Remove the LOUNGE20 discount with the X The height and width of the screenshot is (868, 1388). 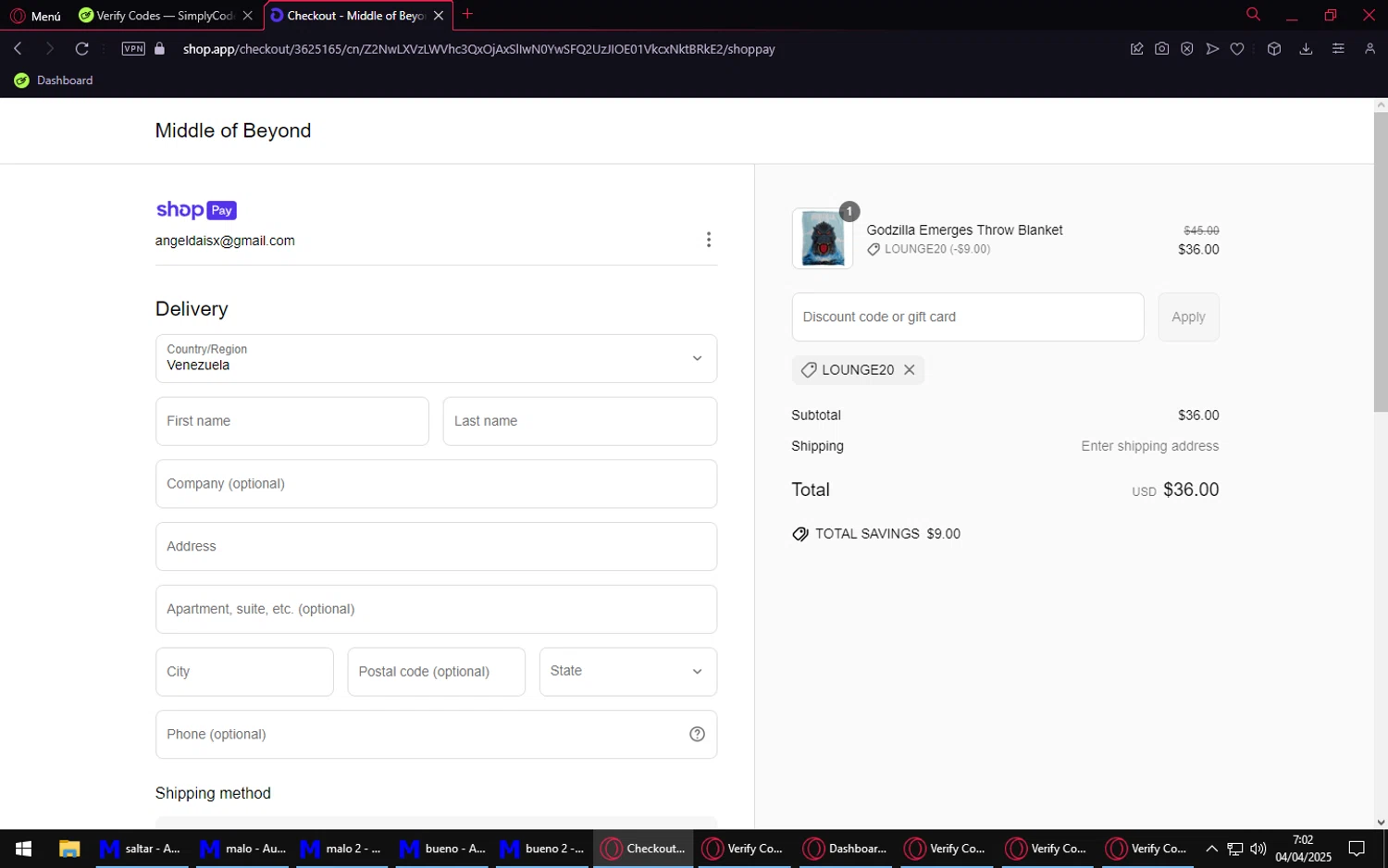(910, 370)
